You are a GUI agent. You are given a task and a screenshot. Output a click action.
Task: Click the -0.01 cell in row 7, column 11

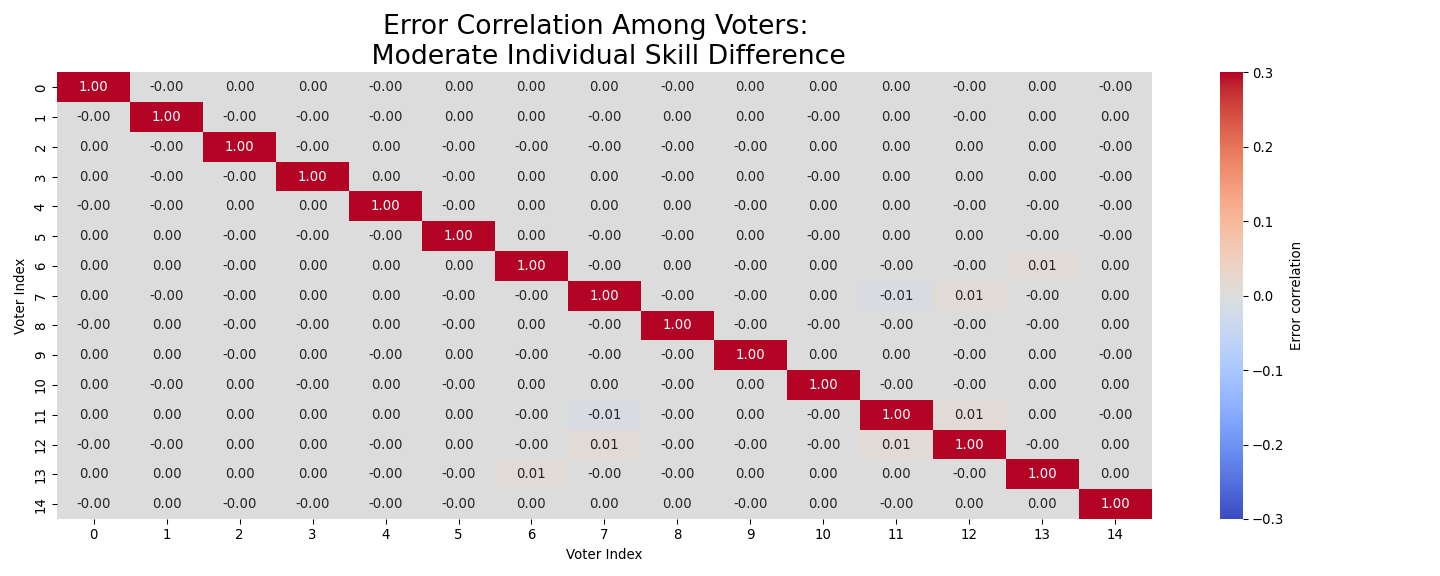coord(896,296)
